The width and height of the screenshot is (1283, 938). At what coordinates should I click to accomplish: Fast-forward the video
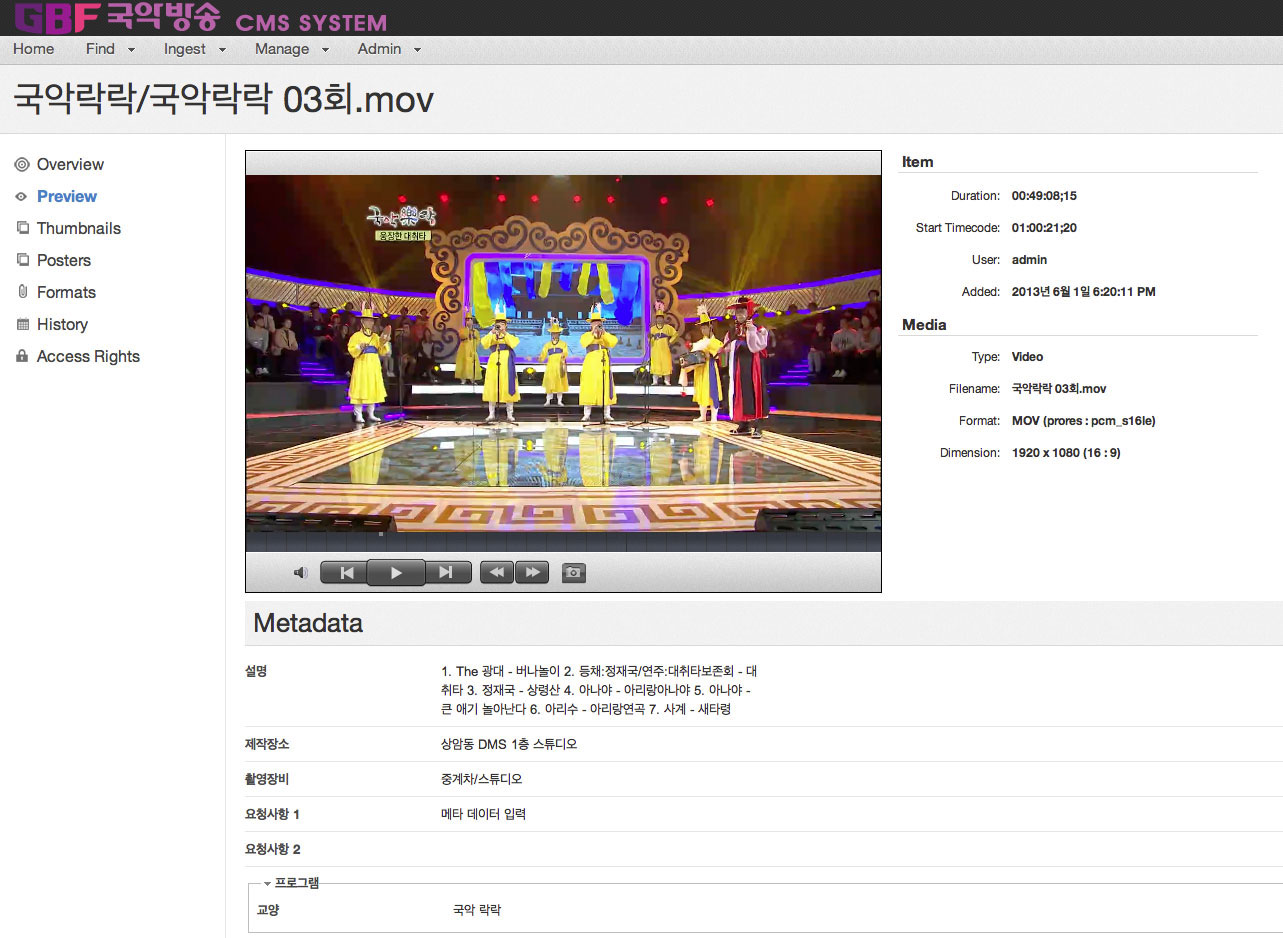(532, 573)
